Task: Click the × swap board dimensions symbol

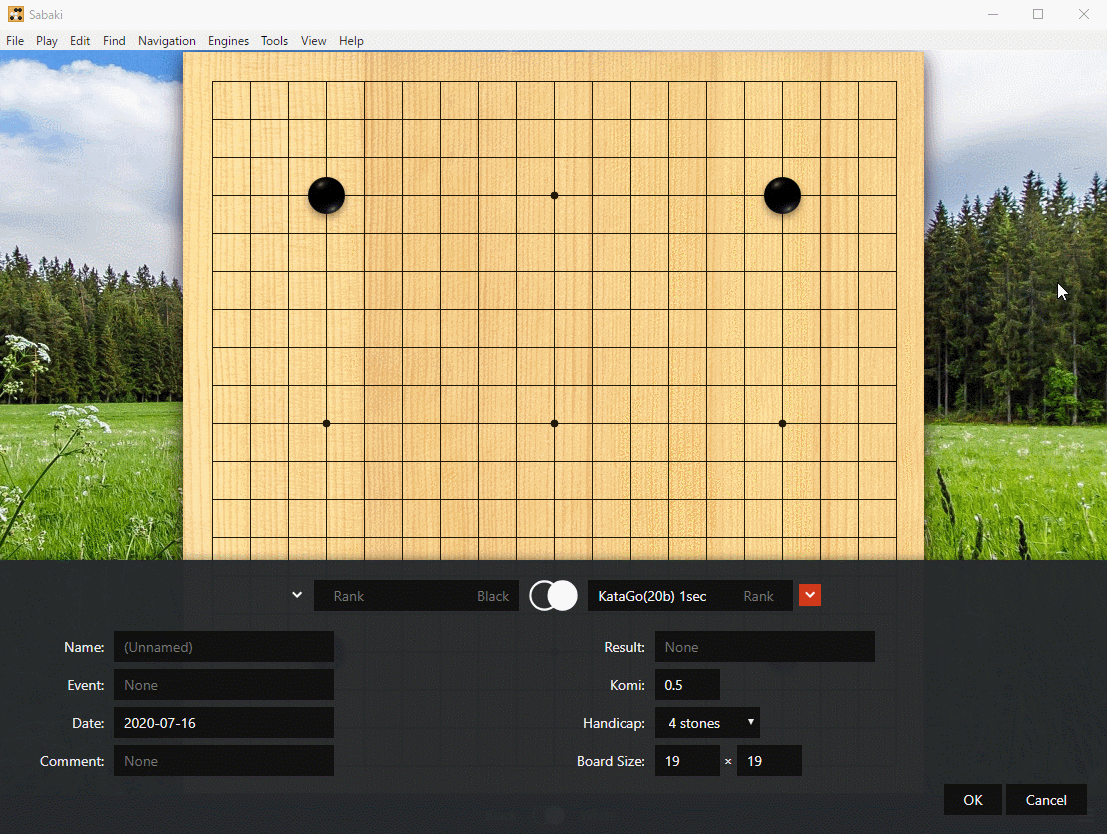Action: [x=728, y=761]
